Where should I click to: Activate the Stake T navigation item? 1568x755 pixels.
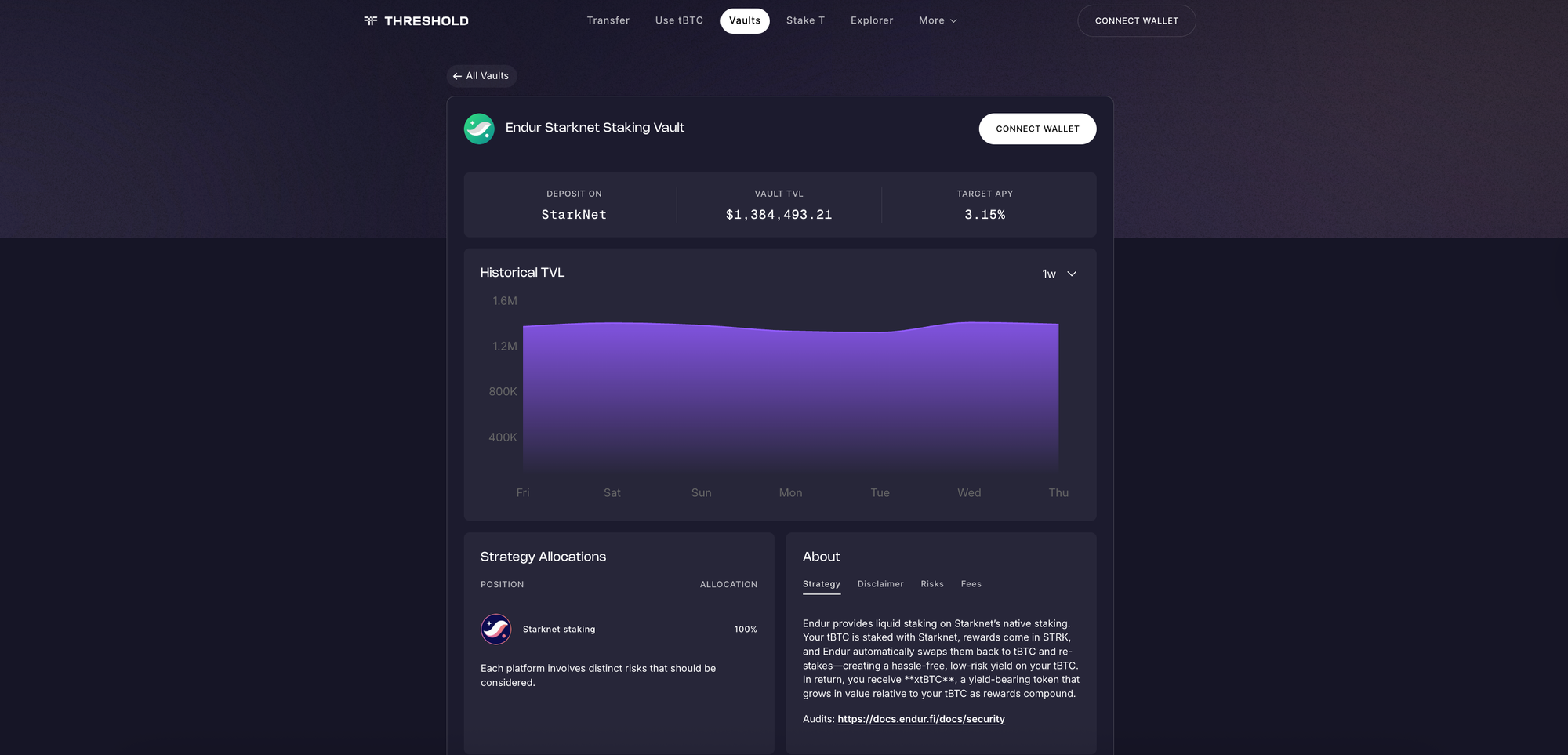(805, 20)
